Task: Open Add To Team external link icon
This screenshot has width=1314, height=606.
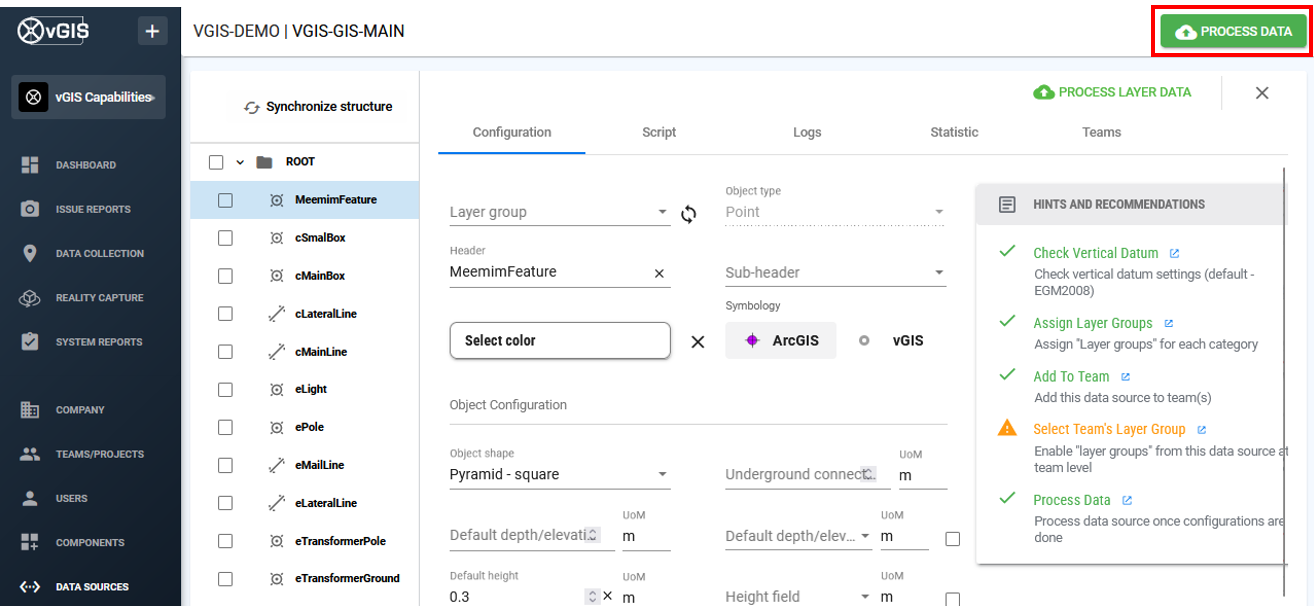Action: (1125, 377)
